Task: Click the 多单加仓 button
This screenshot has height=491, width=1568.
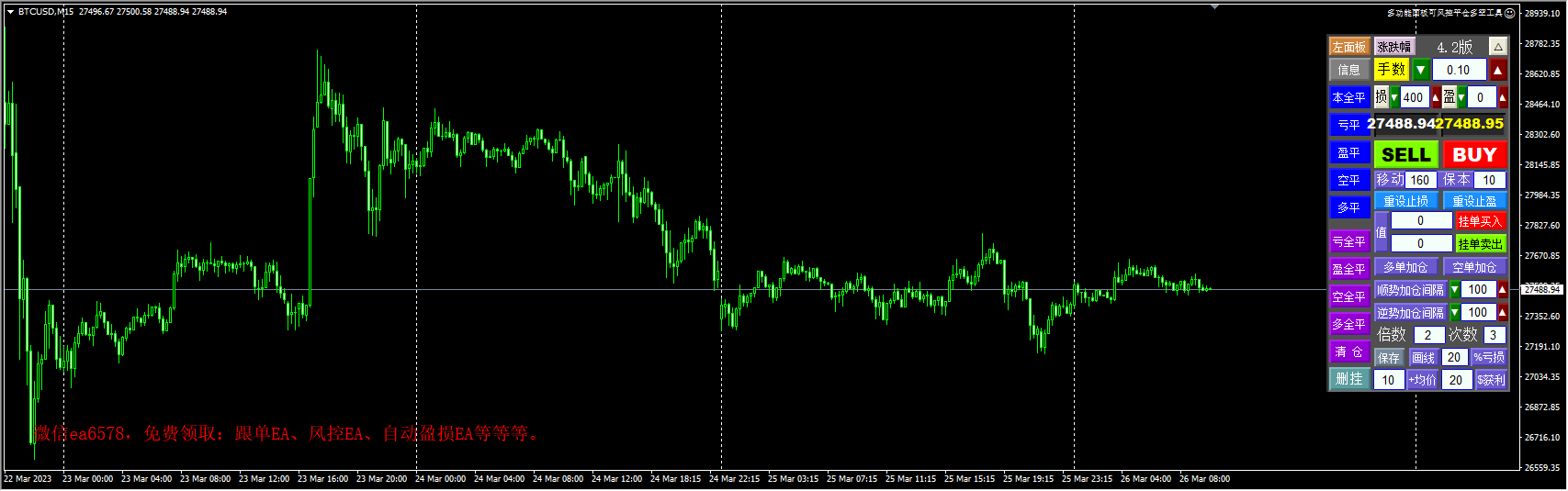Action: click(1406, 267)
